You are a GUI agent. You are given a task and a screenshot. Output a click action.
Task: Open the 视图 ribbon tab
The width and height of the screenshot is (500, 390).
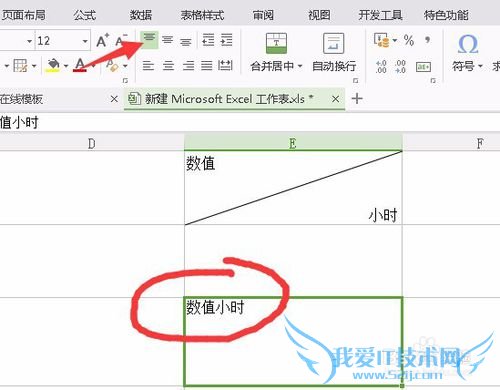[x=319, y=15]
